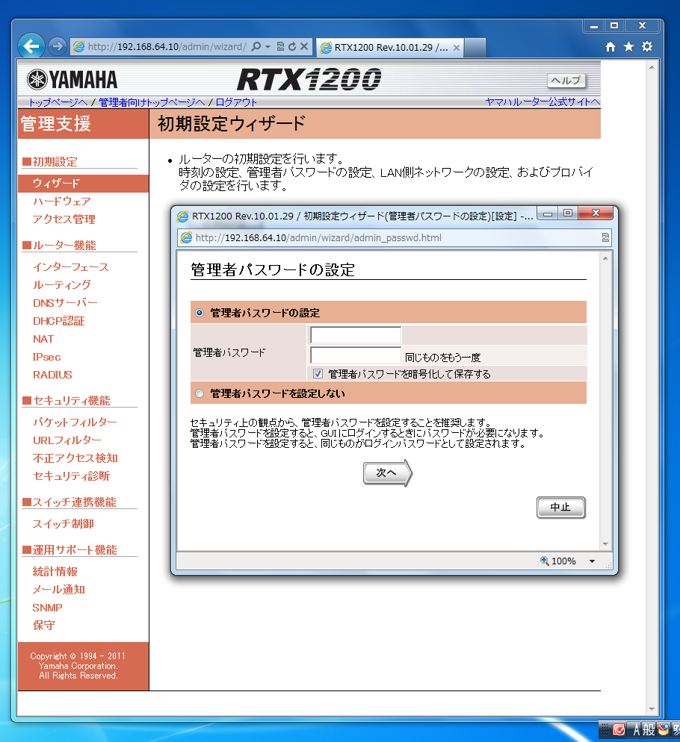Click compatibility view icon in popup address bar
Image resolution: width=680 pixels, height=742 pixels.
605,238
